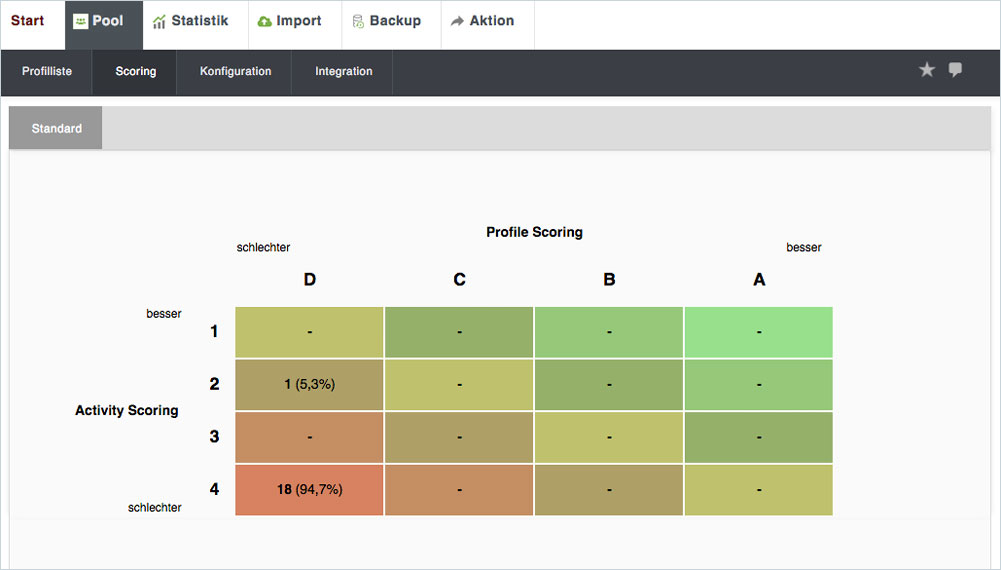Click the Aktion arrow icon
1001x570 pixels.
457,21
